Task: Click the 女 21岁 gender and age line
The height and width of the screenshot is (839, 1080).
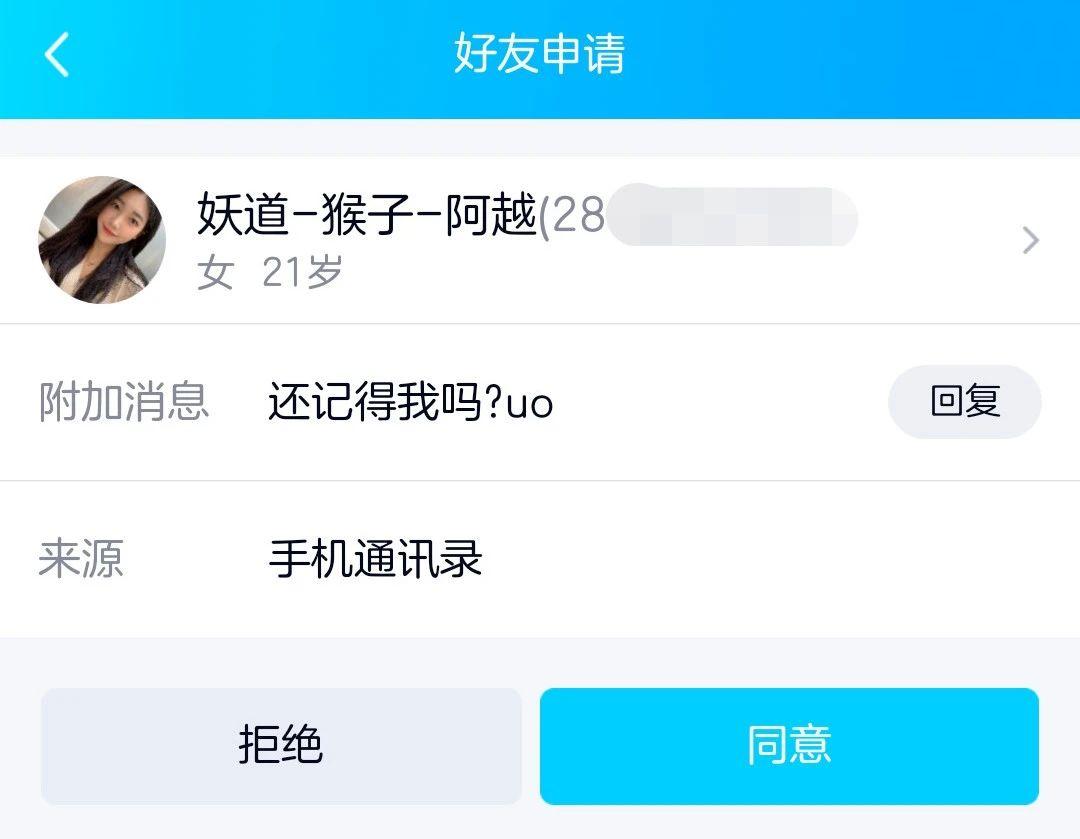Action: (x=269, y=272)
